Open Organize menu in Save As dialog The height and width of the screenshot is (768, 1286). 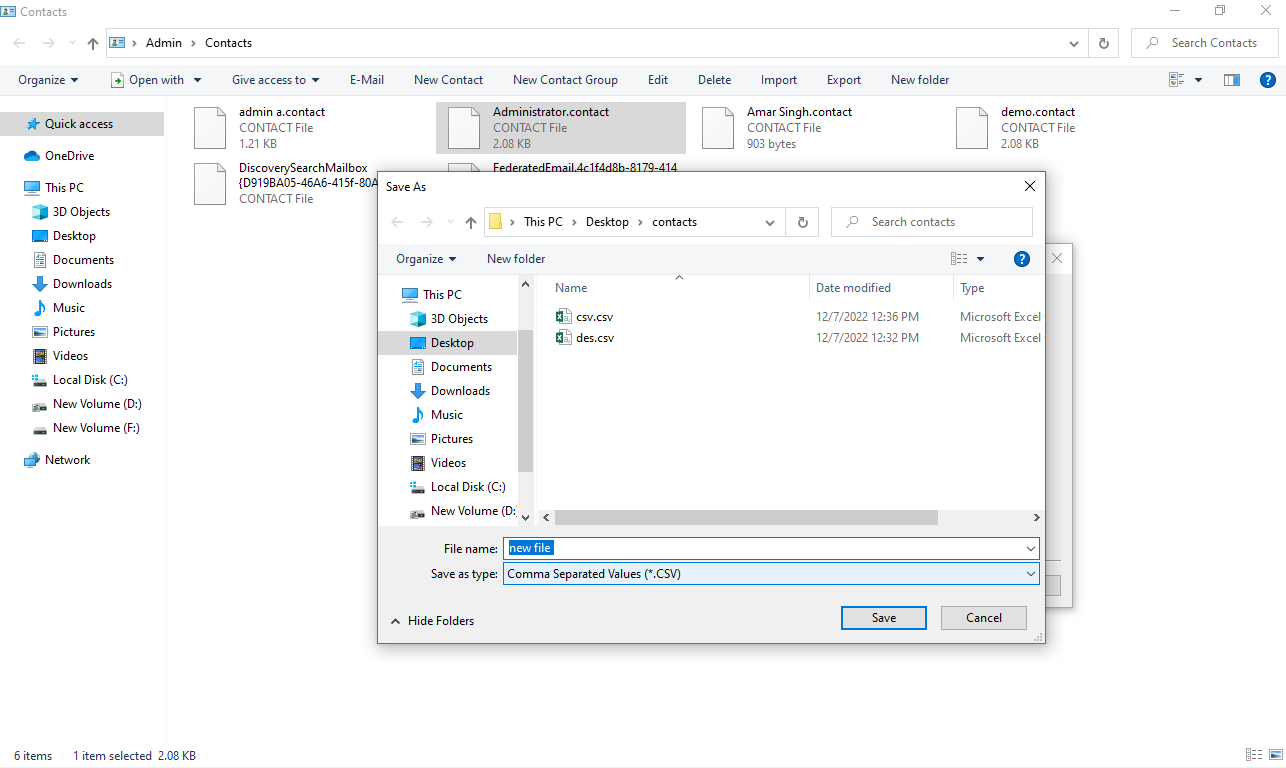click(x=426, y=259)
